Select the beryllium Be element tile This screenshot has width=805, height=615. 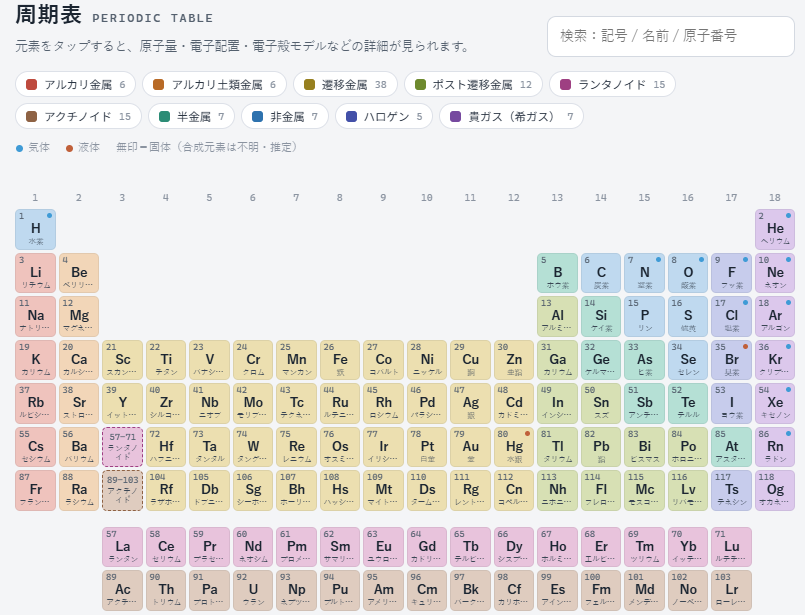tap(79, 273)
